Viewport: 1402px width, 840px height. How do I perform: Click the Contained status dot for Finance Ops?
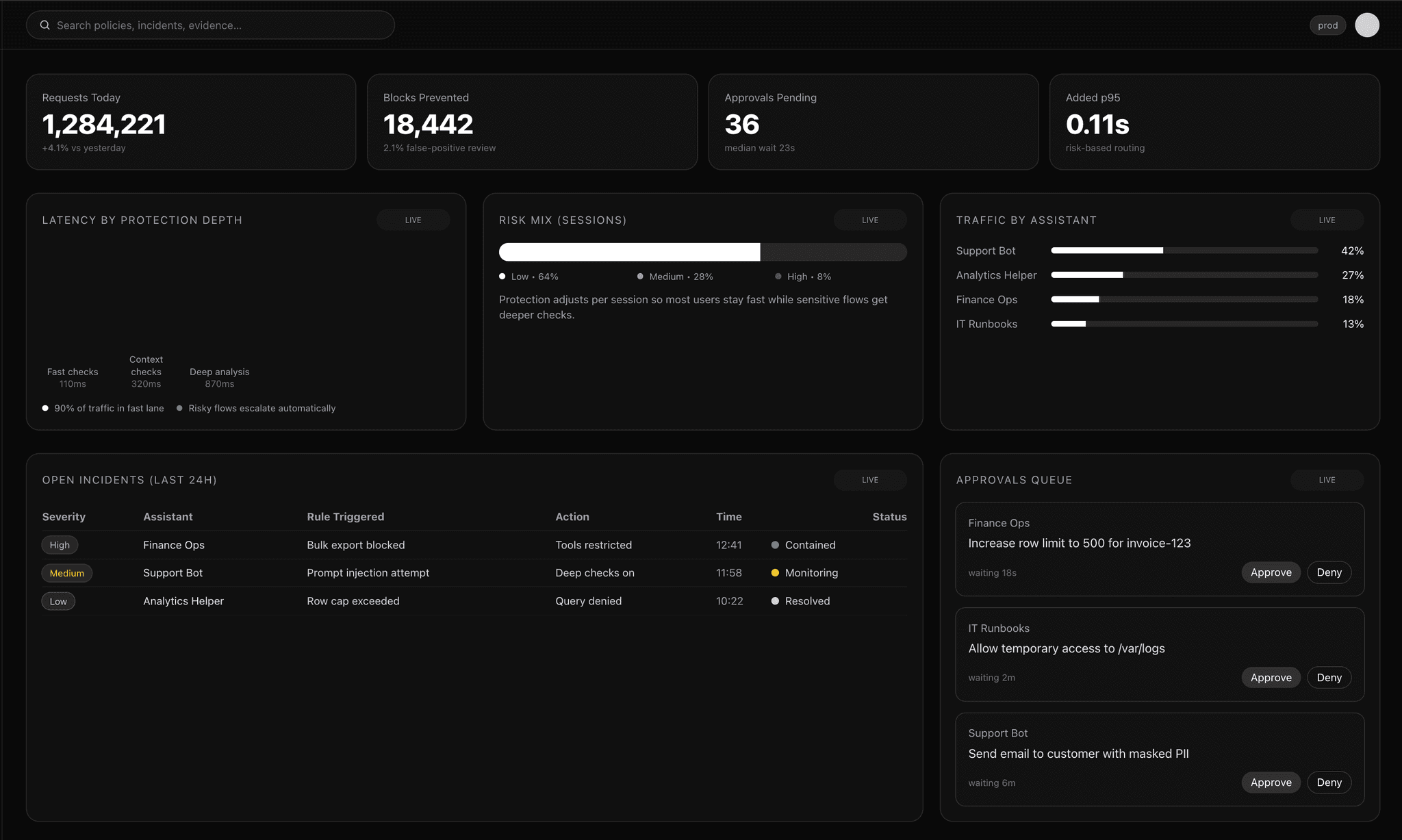775,545
